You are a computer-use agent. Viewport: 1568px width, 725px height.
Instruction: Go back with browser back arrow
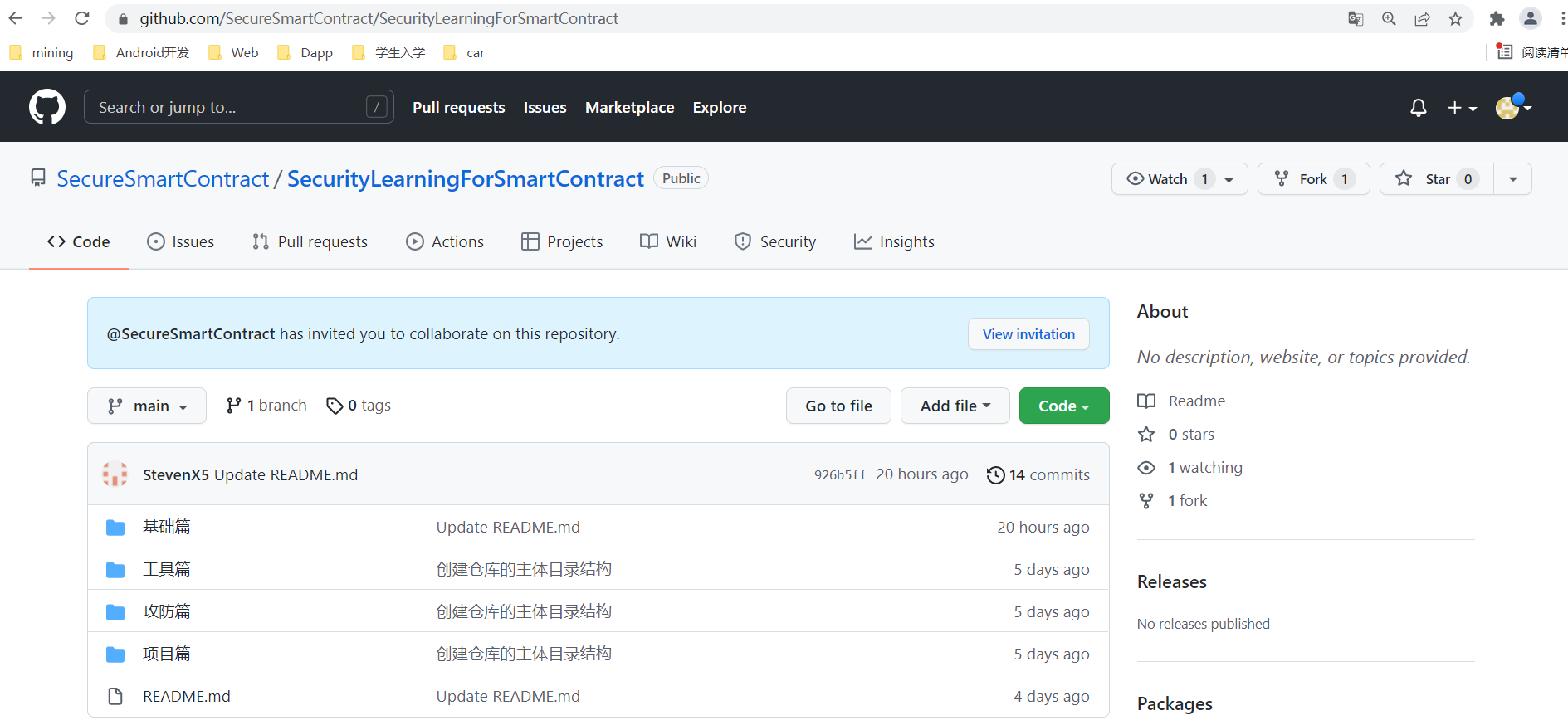click(16, 18)
